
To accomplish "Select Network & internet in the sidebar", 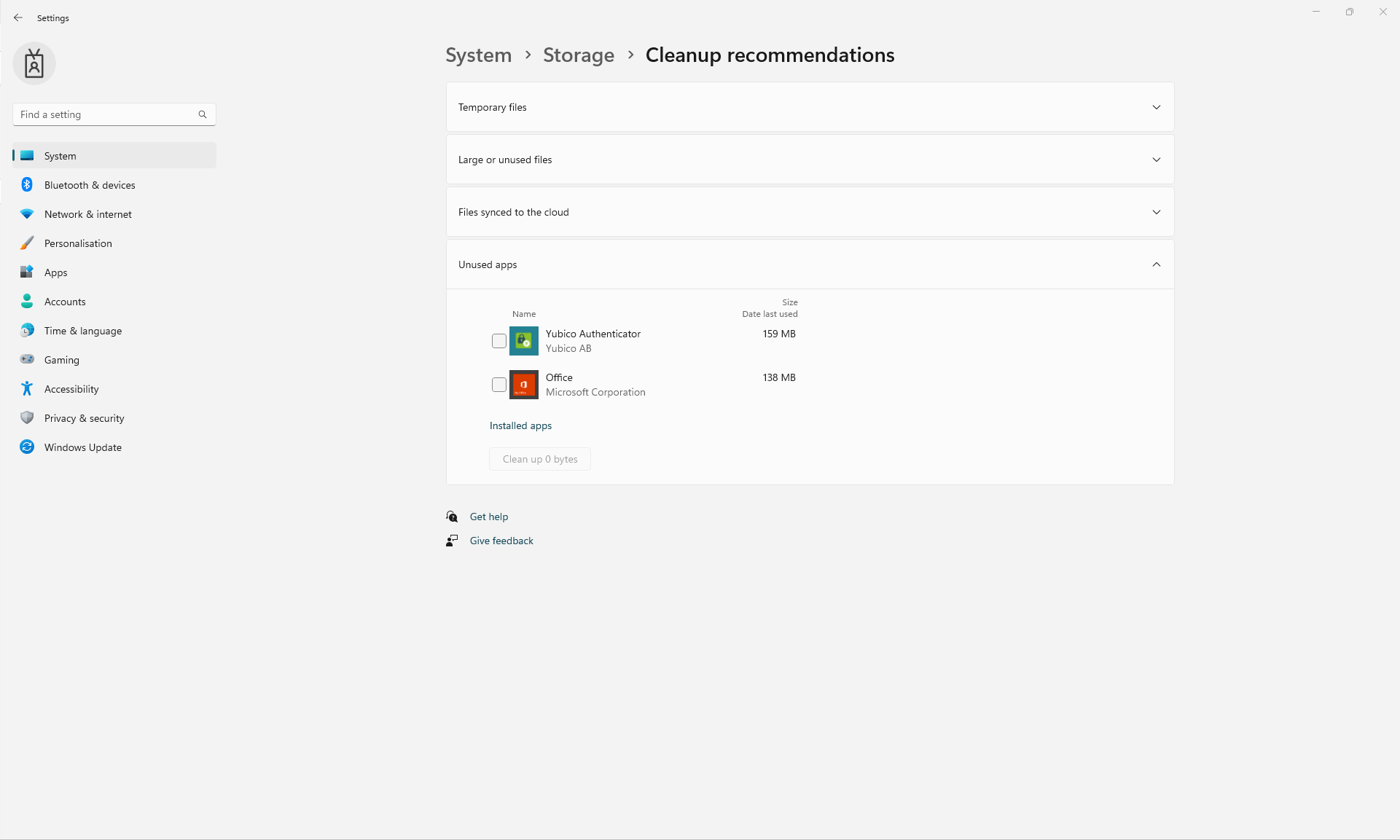I will coord(87,214).
